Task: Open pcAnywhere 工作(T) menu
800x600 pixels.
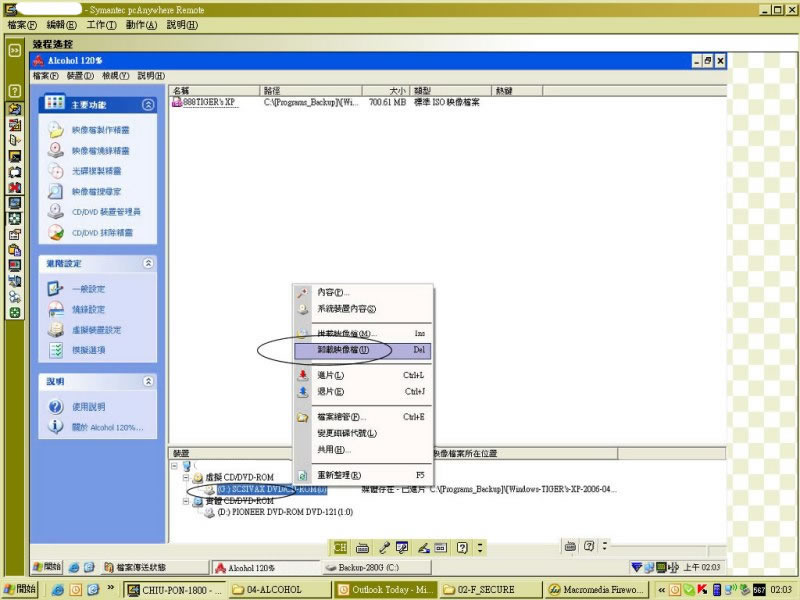Action: click(101, 24)
